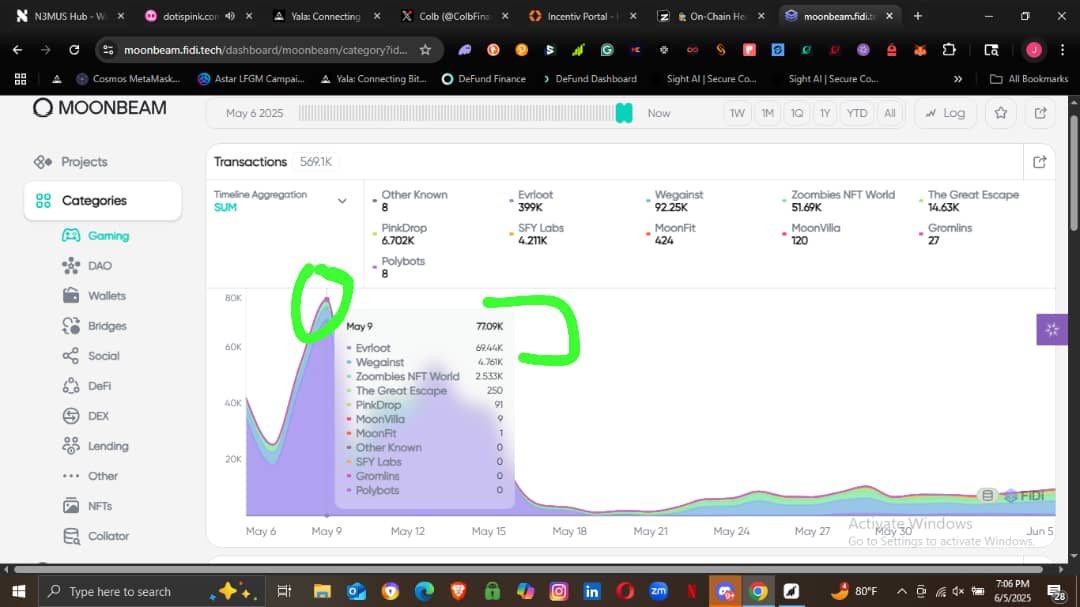Viewport: 1080px width, 607px height.
Task: Toggle the PinkDrop legend series
Action: [399, 234]
